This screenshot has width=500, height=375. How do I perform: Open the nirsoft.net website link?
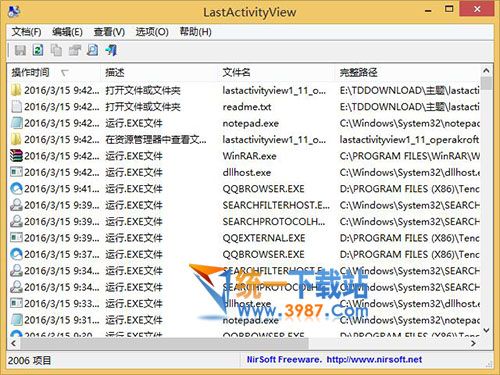[x=374, y=360]
